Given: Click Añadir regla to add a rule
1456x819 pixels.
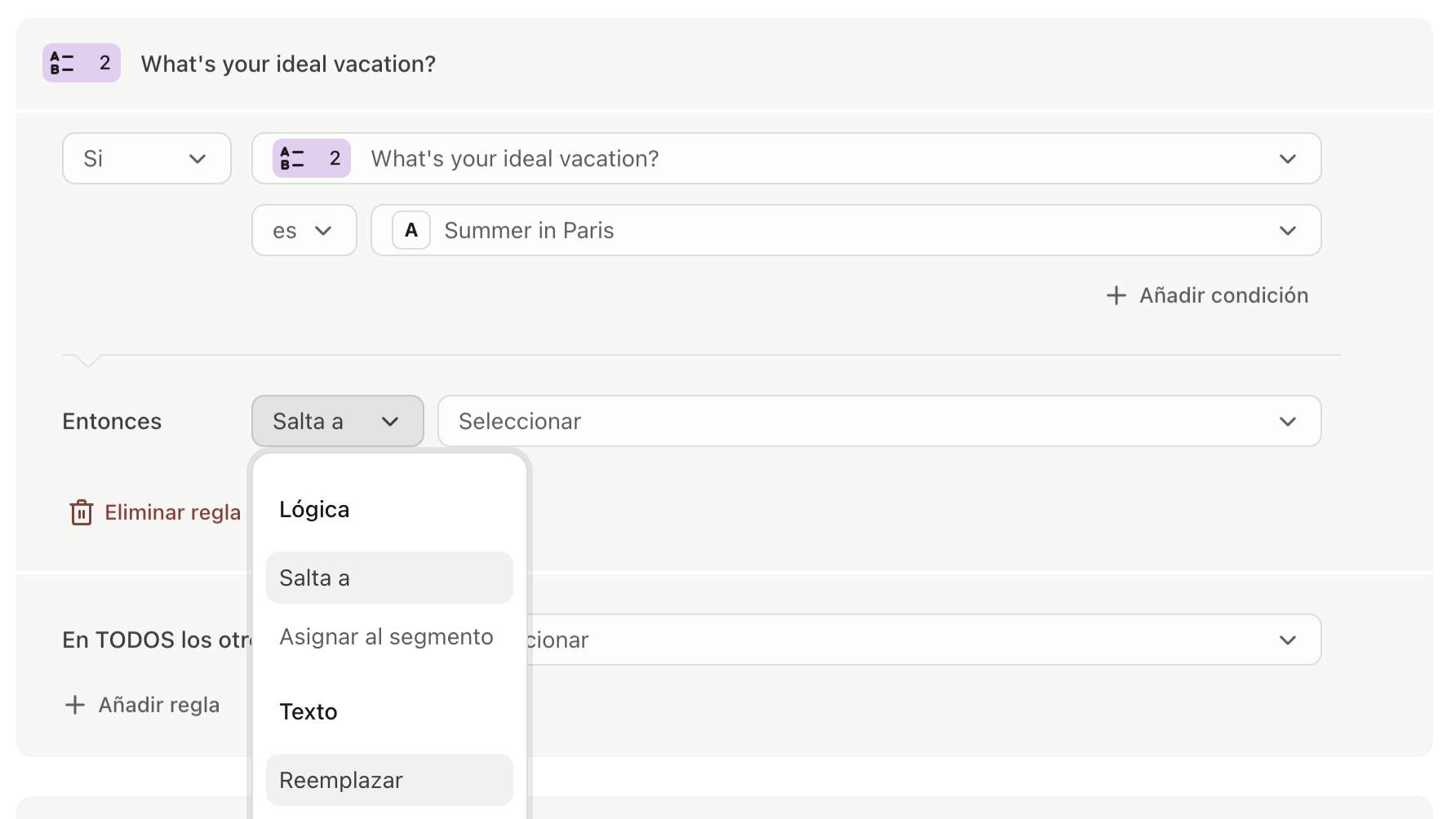Looking at the screenshot, I should click(x=158, y=705).
